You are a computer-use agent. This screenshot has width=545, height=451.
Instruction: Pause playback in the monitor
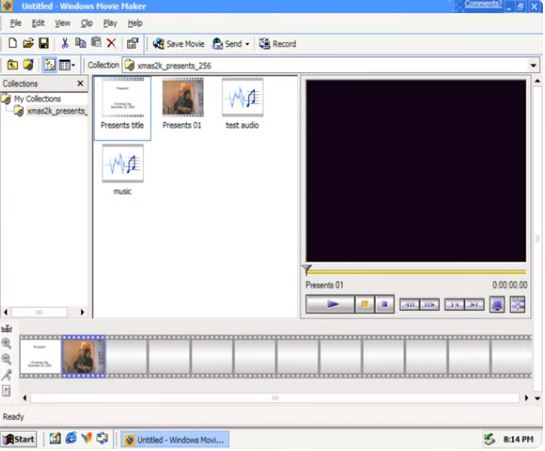tap(365, 304)
